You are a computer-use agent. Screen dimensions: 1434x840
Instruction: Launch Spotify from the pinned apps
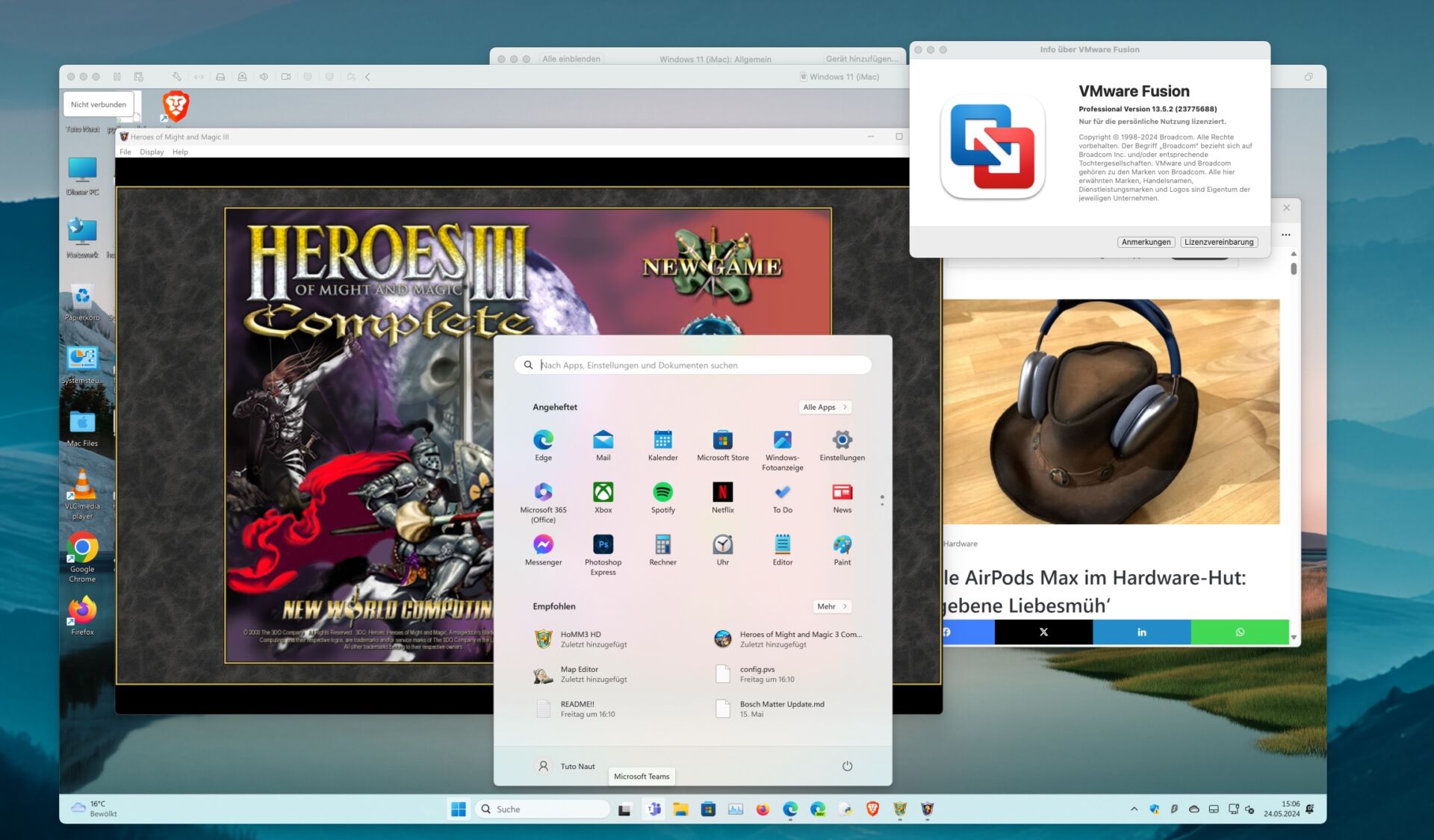coord(662,493)
